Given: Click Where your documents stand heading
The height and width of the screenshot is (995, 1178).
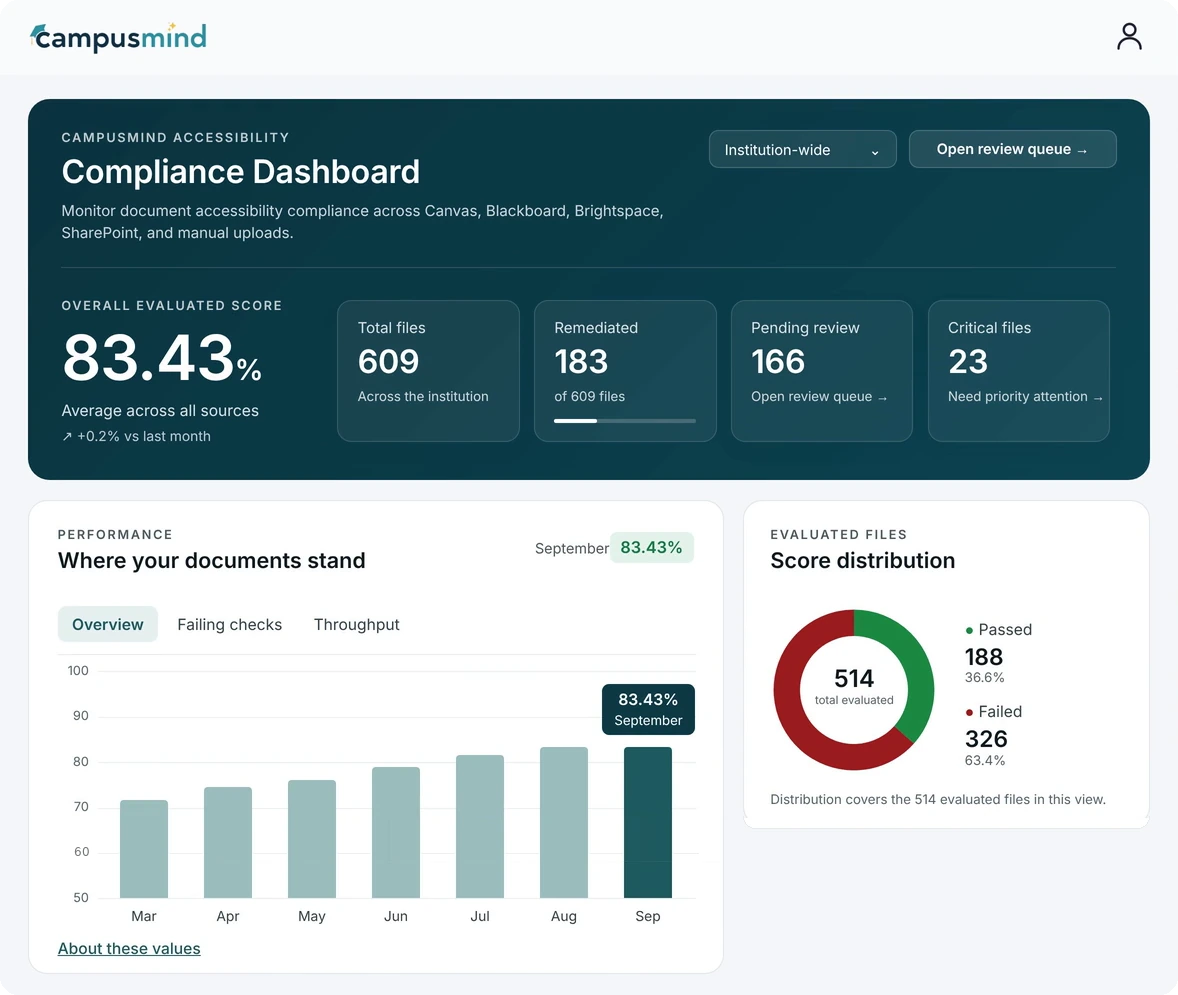Looking at the screenshot, I should tap(212, 561).
